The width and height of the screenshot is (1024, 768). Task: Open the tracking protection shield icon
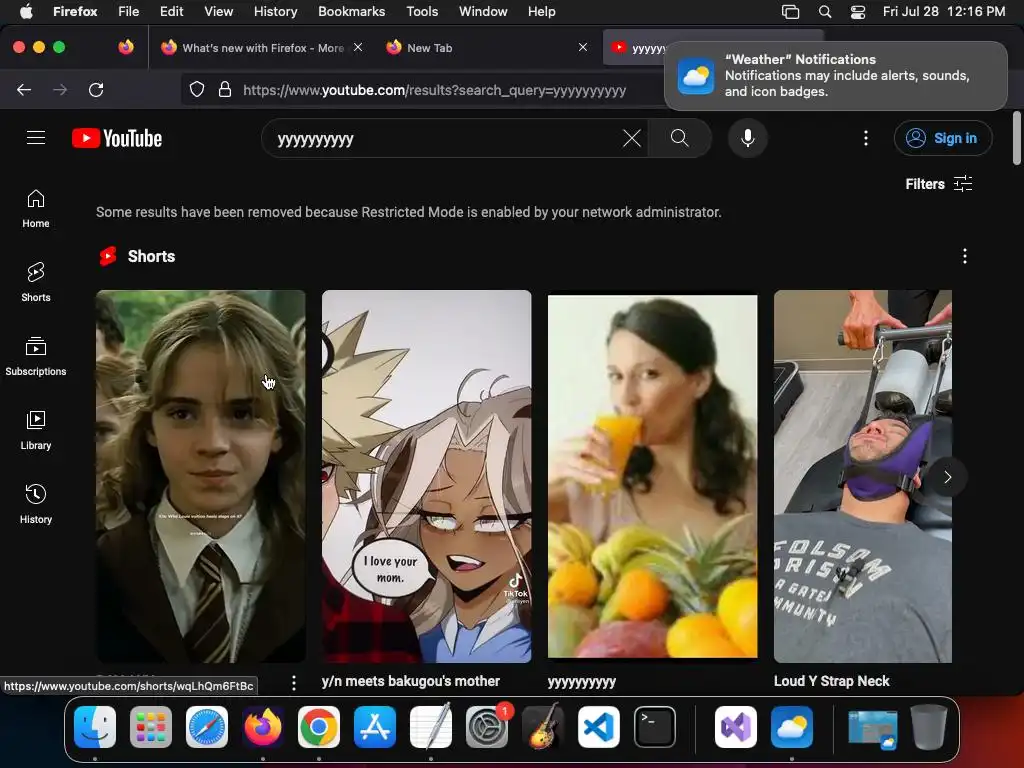(x=197, y=90)
